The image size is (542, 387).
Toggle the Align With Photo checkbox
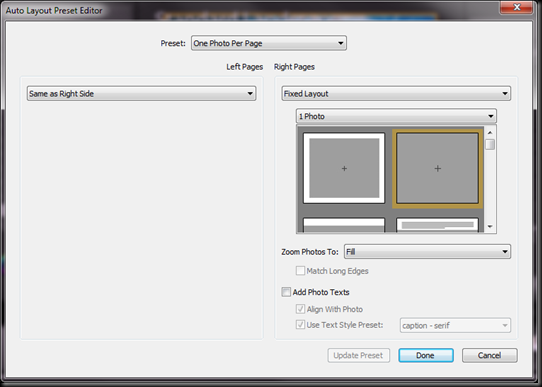click(300, 309)
